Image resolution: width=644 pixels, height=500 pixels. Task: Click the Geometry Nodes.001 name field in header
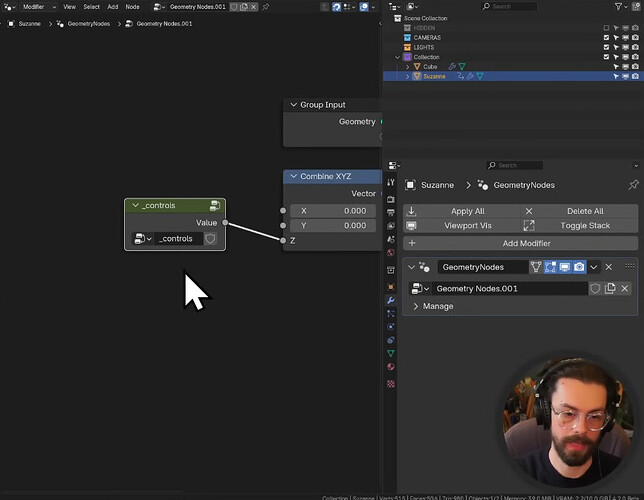(198, 7)
